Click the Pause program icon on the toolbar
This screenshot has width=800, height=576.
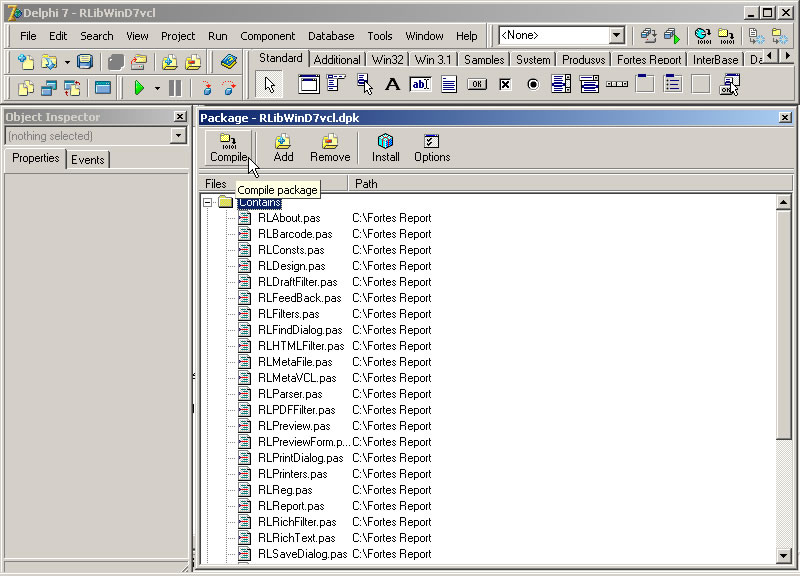[174, 87]
